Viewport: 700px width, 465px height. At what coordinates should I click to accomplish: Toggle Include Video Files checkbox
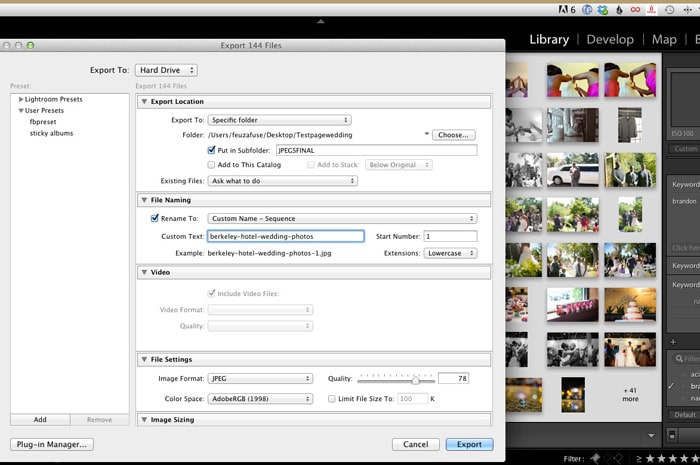point(212,293)
